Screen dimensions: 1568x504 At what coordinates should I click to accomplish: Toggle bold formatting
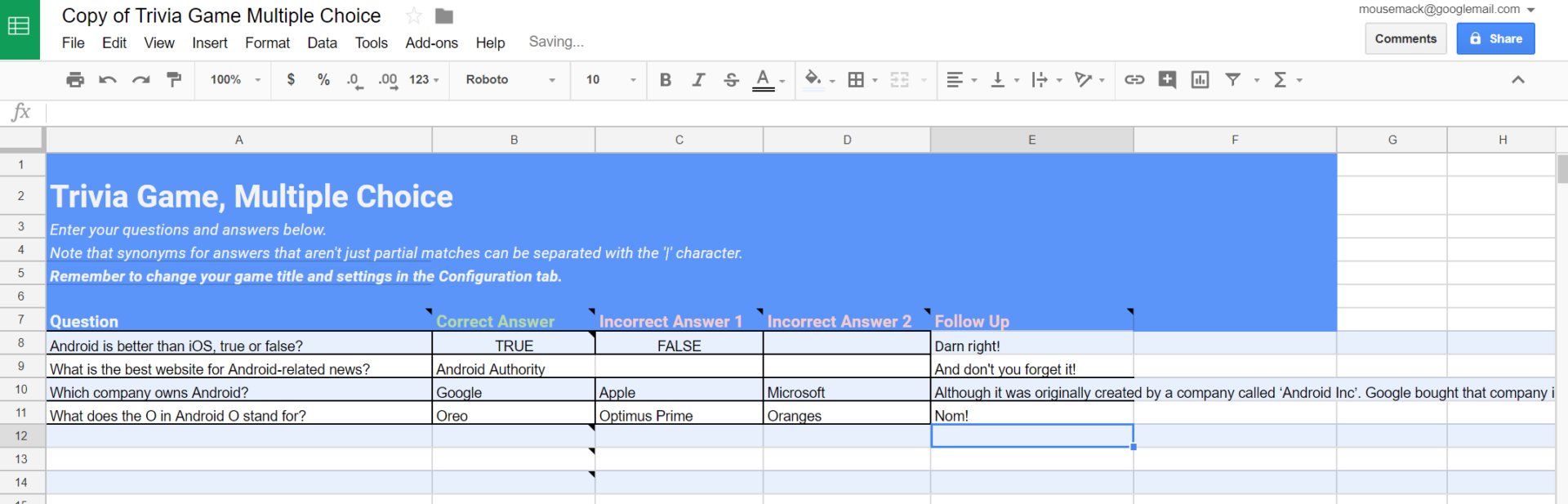(665, 79)
